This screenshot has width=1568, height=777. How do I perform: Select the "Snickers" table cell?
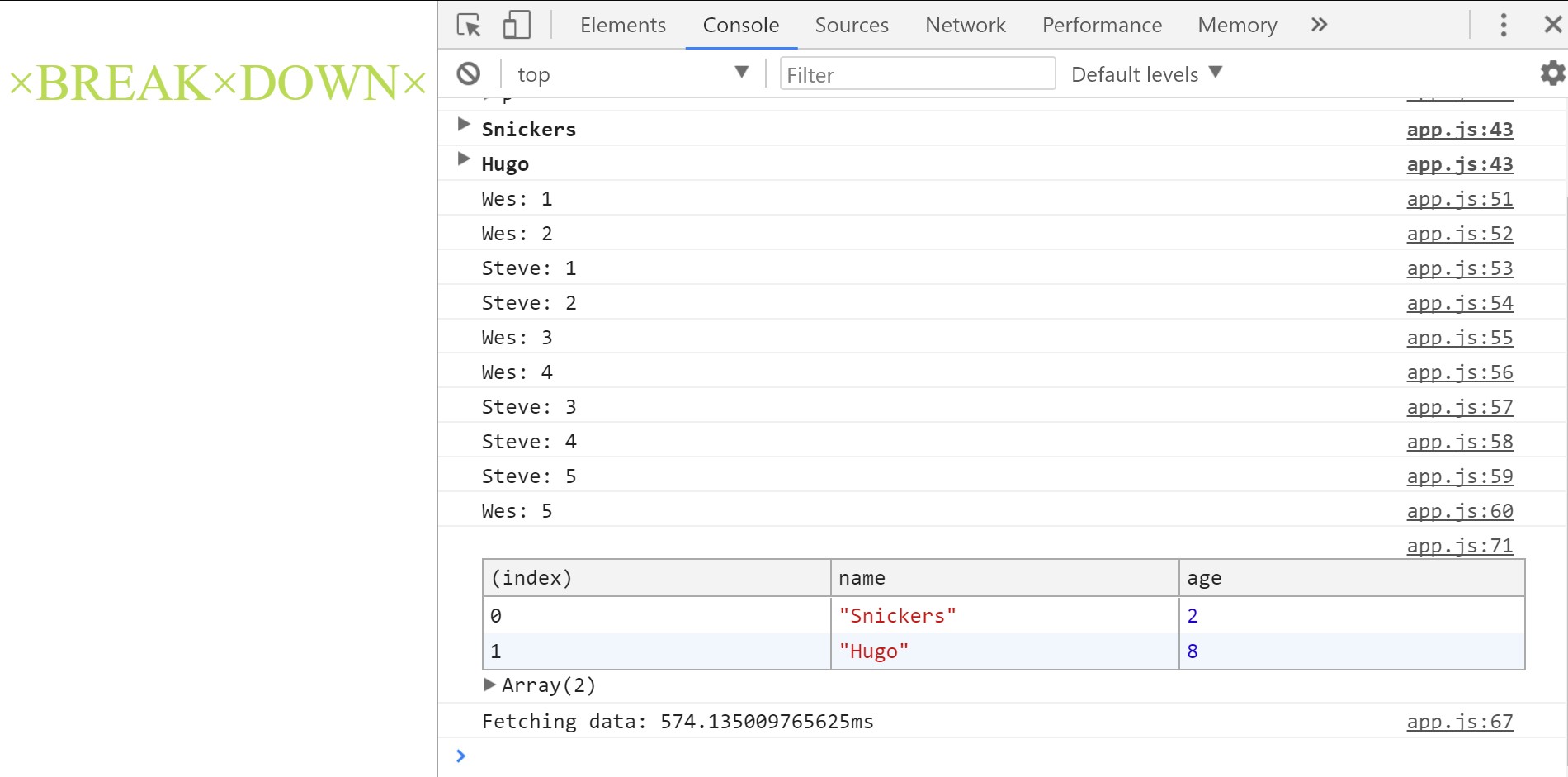tap(1004, 615)
